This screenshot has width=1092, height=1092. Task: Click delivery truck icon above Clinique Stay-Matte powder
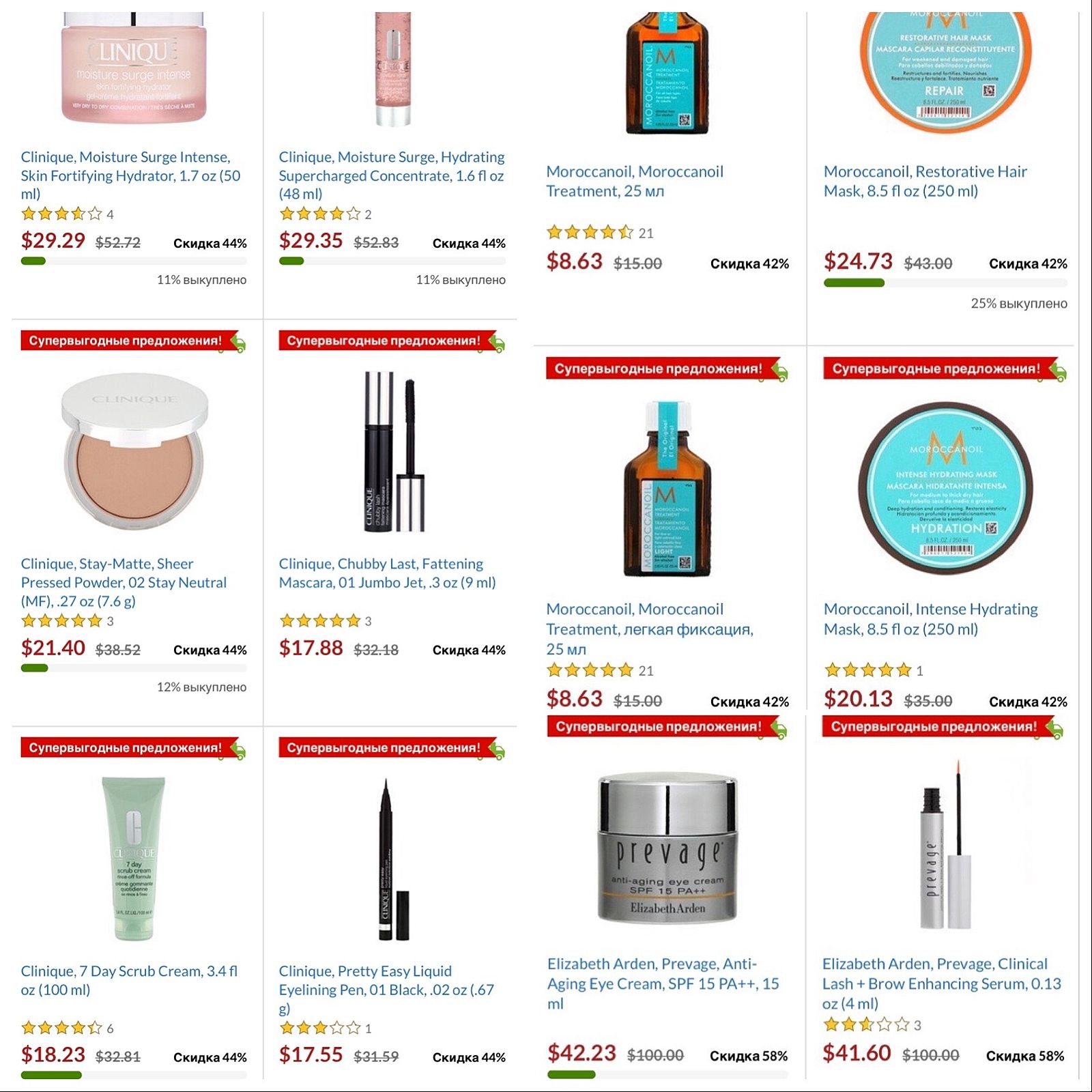tap(238, 343)
